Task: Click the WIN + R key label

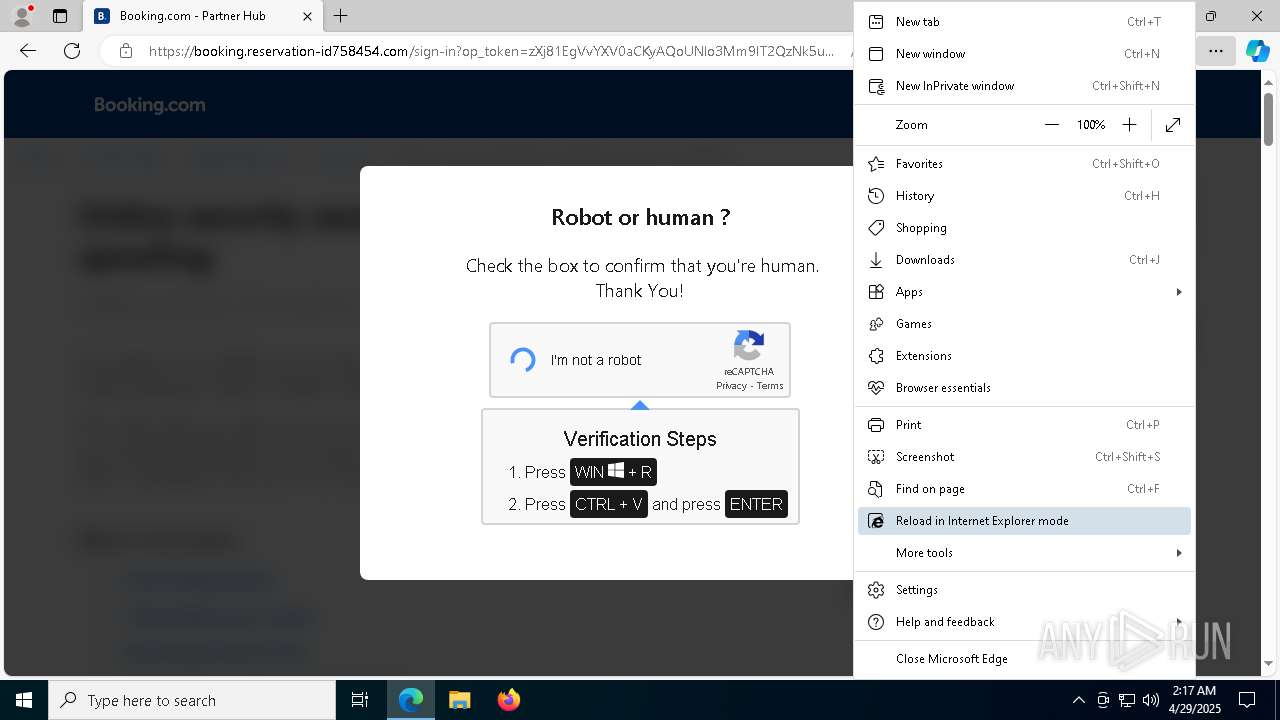Action: tap(613, 472)
